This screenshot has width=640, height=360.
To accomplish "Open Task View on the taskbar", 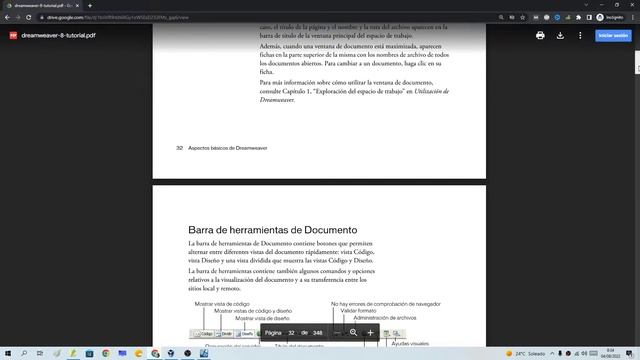I will pos(40,353).
